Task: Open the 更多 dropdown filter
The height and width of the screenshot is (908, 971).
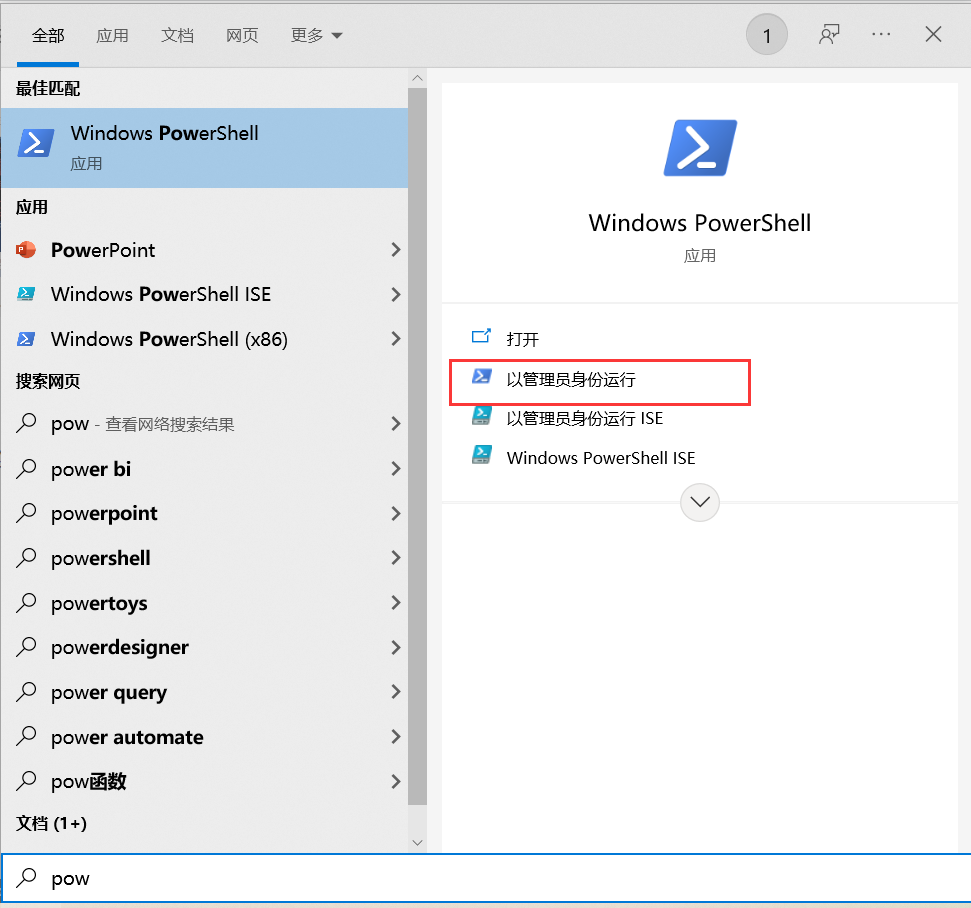Action: [x=316, y=35]
